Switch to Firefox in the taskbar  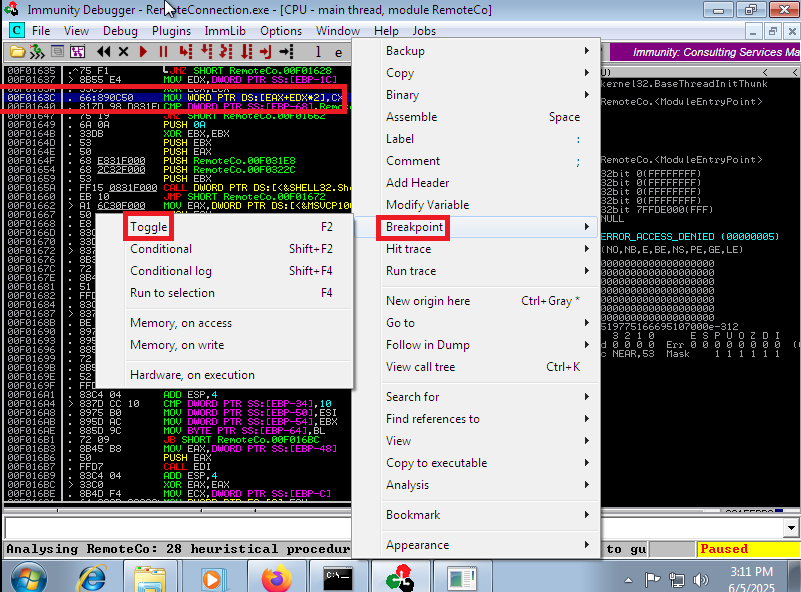[276, 578]
